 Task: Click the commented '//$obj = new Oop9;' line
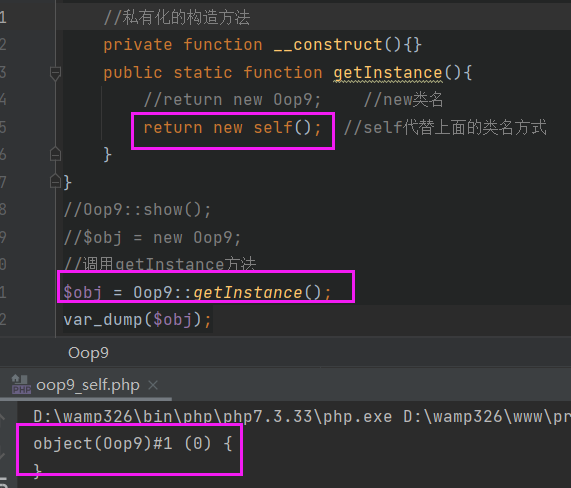pyautogui.click(x=152, y=238)
